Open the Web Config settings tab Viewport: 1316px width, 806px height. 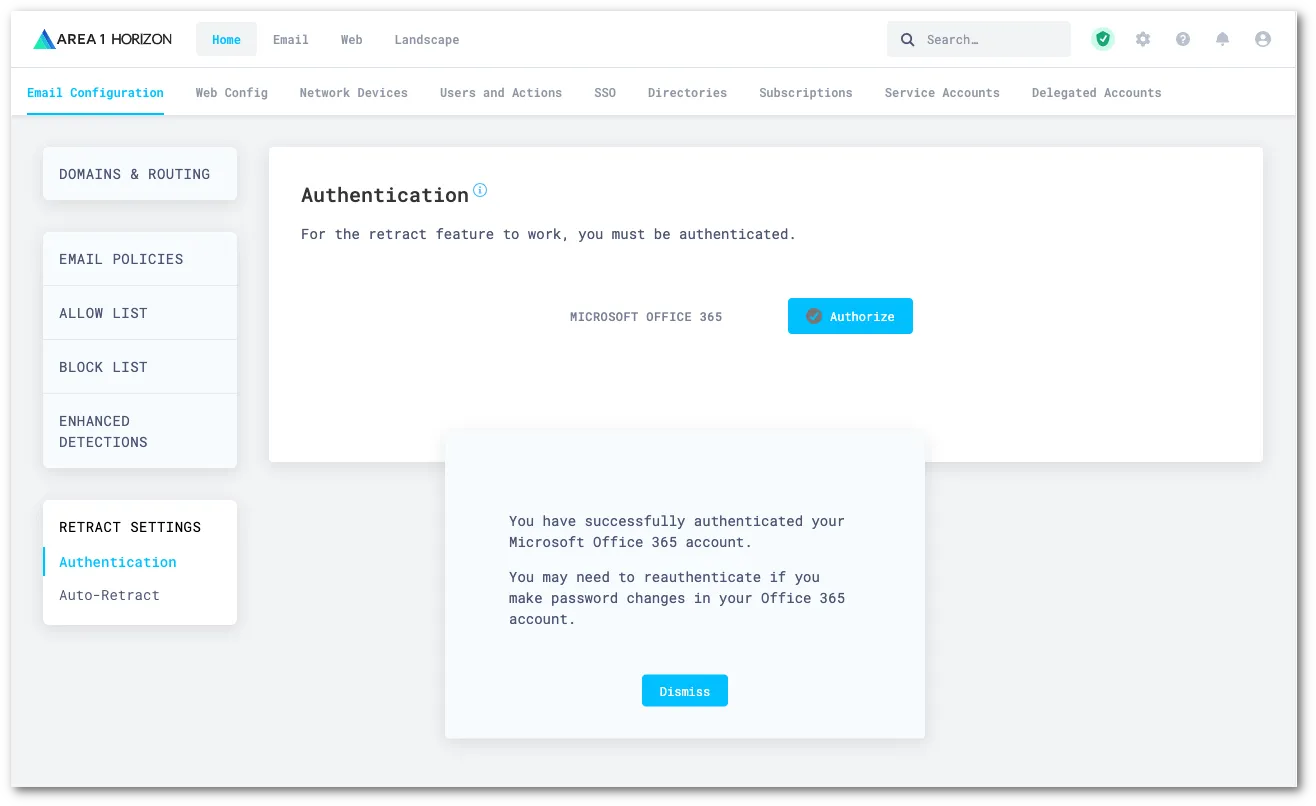click(231, 93)
